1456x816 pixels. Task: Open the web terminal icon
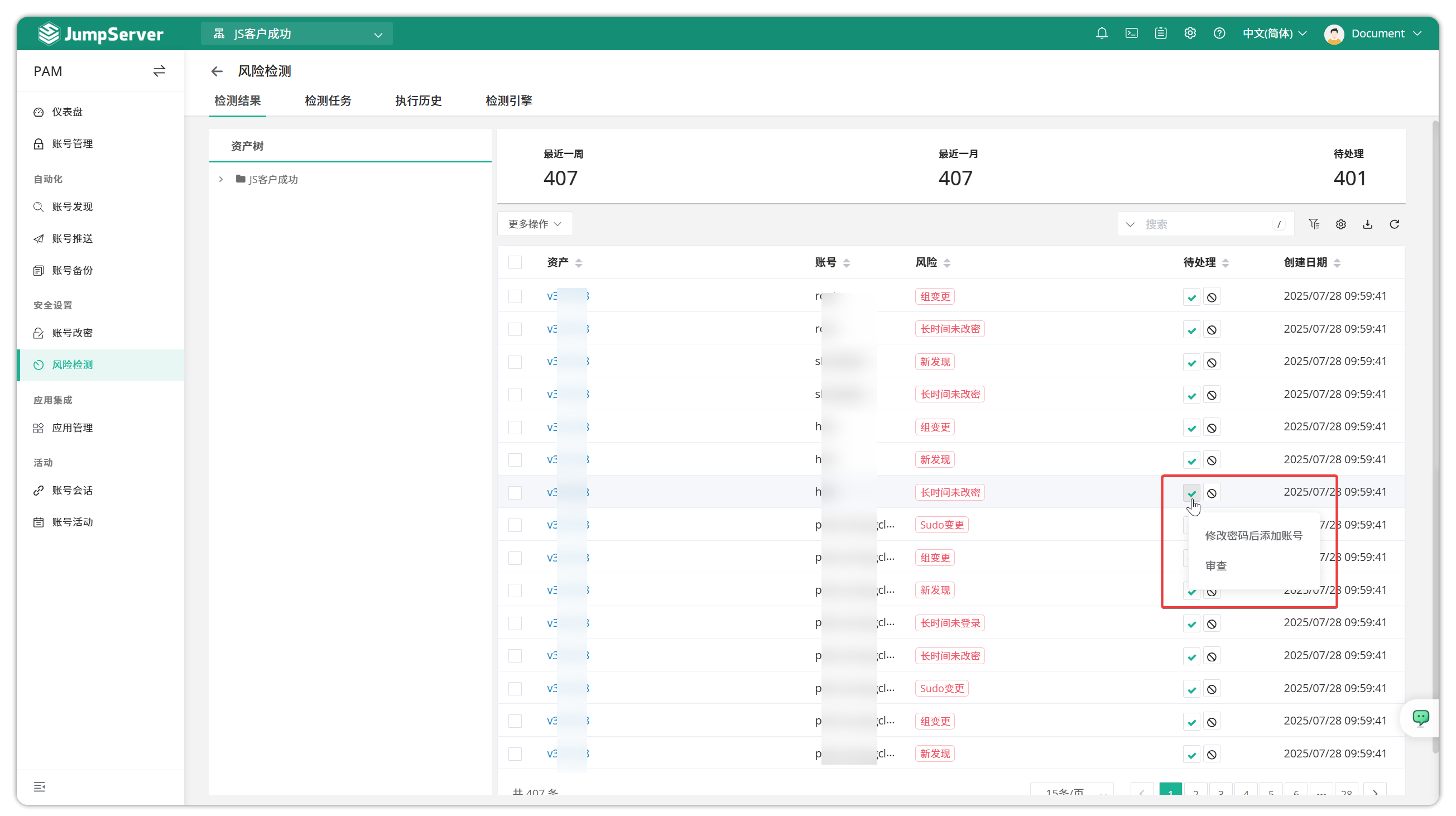1132,33
